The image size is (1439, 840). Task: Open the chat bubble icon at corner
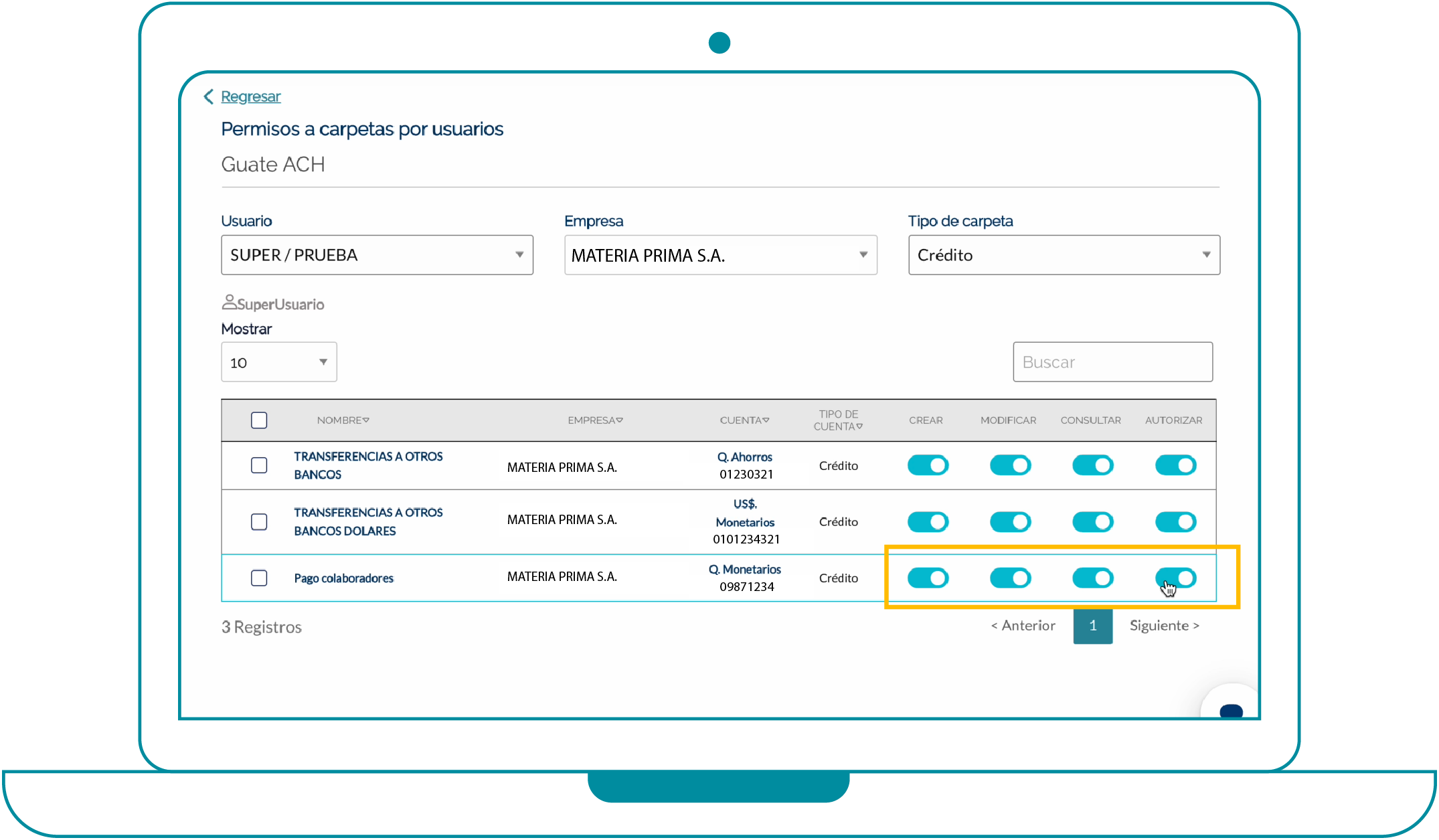tap(1230, 711)
